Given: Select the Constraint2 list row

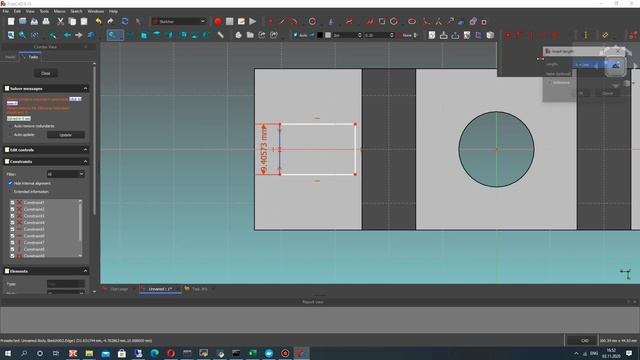Looking at the screenshot, I should [45, 209].
